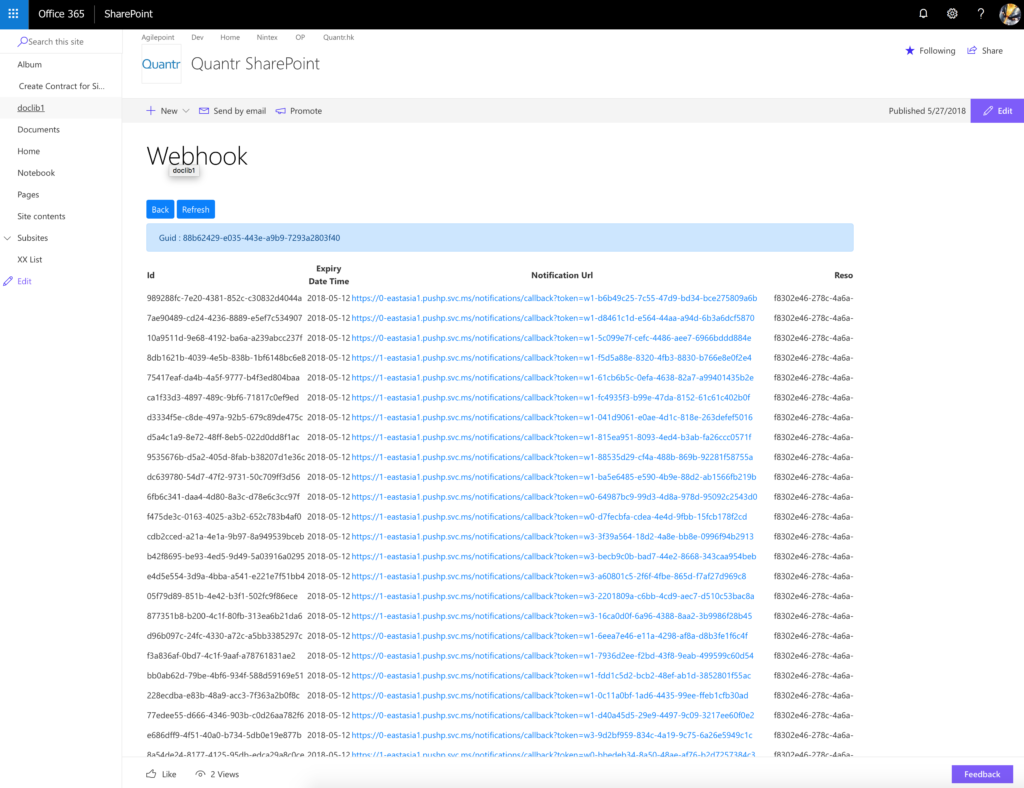1024x788 pixels.
Task: Open notification URL with token w1-f5d5a88e
Action: (x=551, y=358)
